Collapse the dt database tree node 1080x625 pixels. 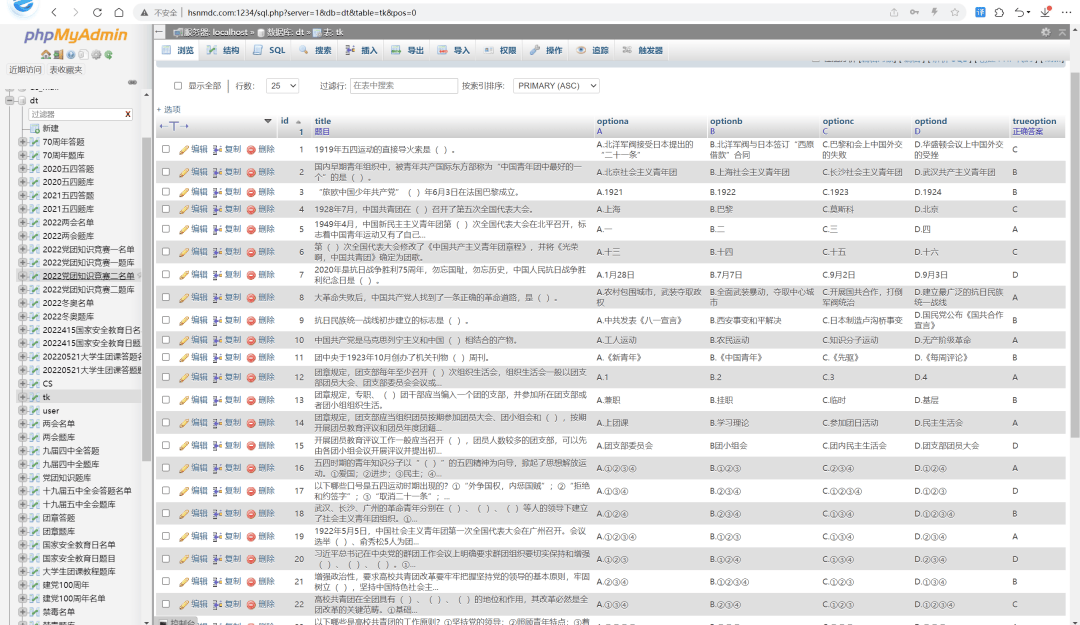(10, 101)
